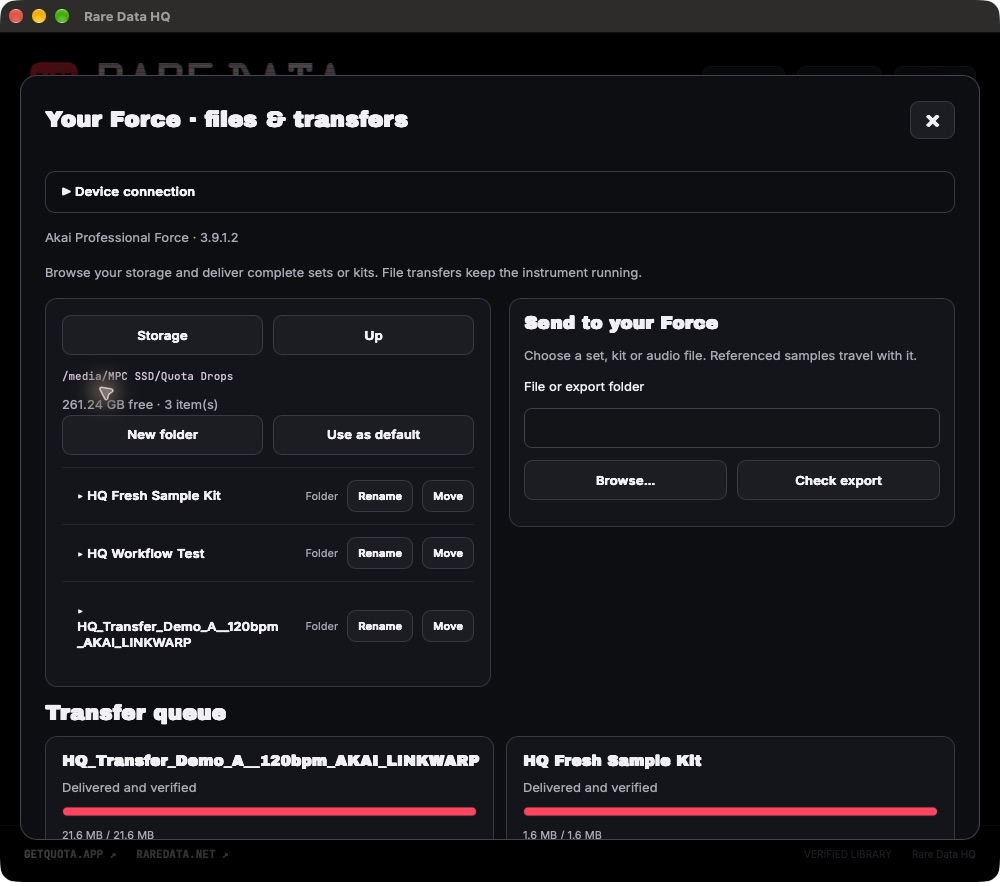Image resolution: width=1000 pixels, height=882 pixels.
Task: Go Up one folder level
Action: pyautogui.click(x=373, y=335)
